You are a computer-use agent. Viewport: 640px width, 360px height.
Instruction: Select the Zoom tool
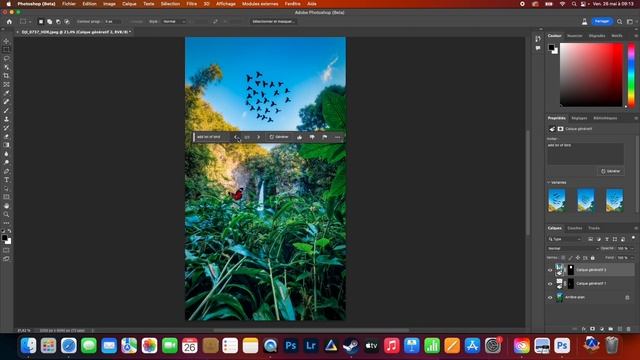[x=6, y=214]
